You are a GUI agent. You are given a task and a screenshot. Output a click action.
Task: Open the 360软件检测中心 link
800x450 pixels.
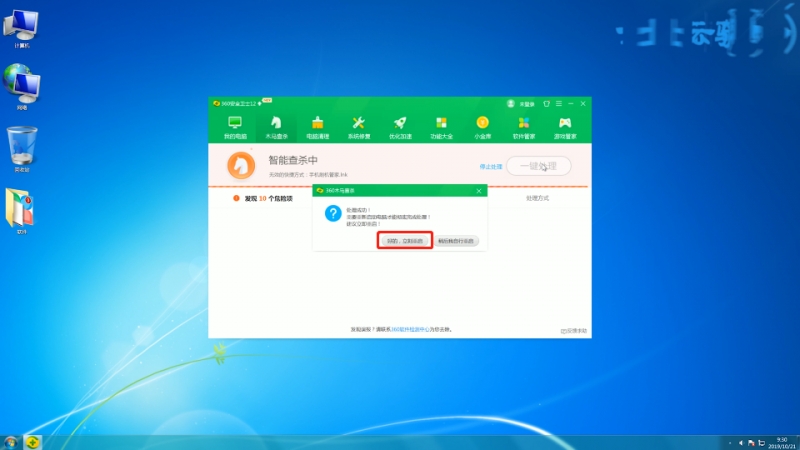pyautogui.click(x=410, y=330)
